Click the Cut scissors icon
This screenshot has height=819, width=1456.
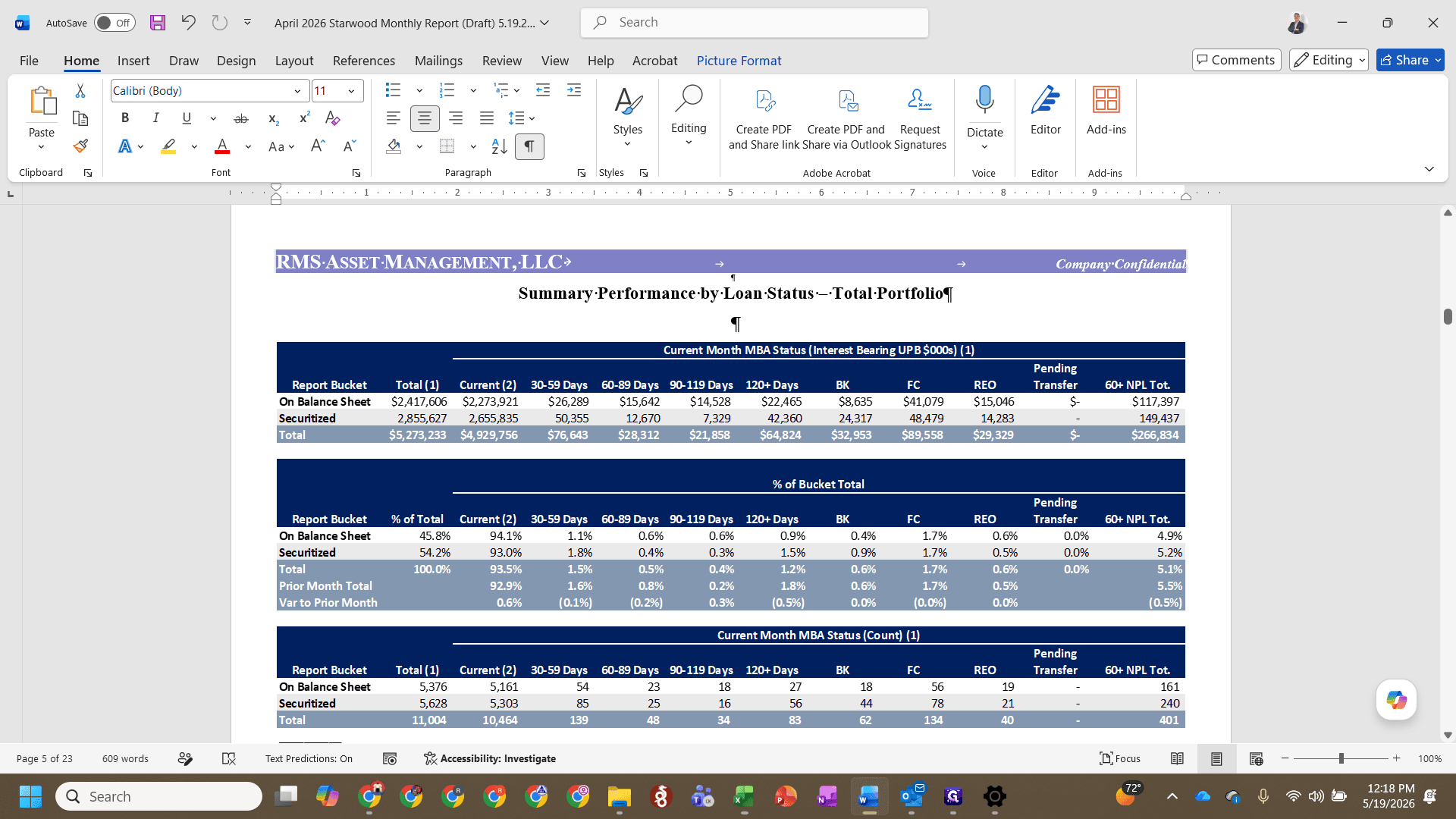pos(80,91)
